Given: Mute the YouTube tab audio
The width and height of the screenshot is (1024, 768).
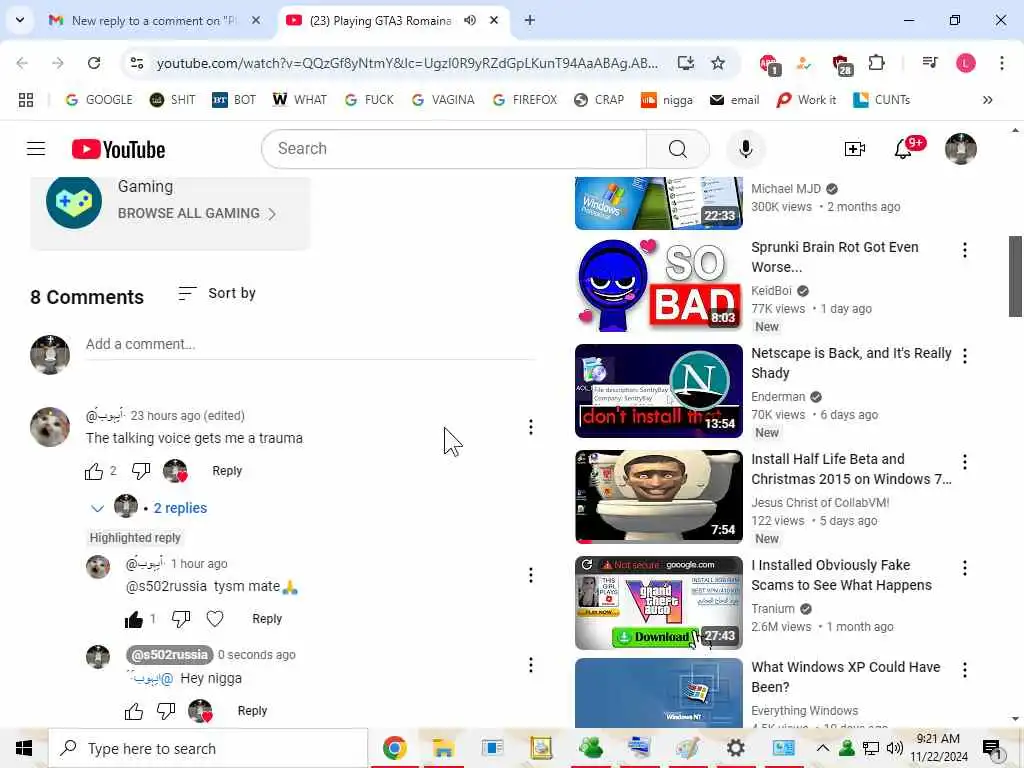Looking at the screenshot, I should point(470,20).
